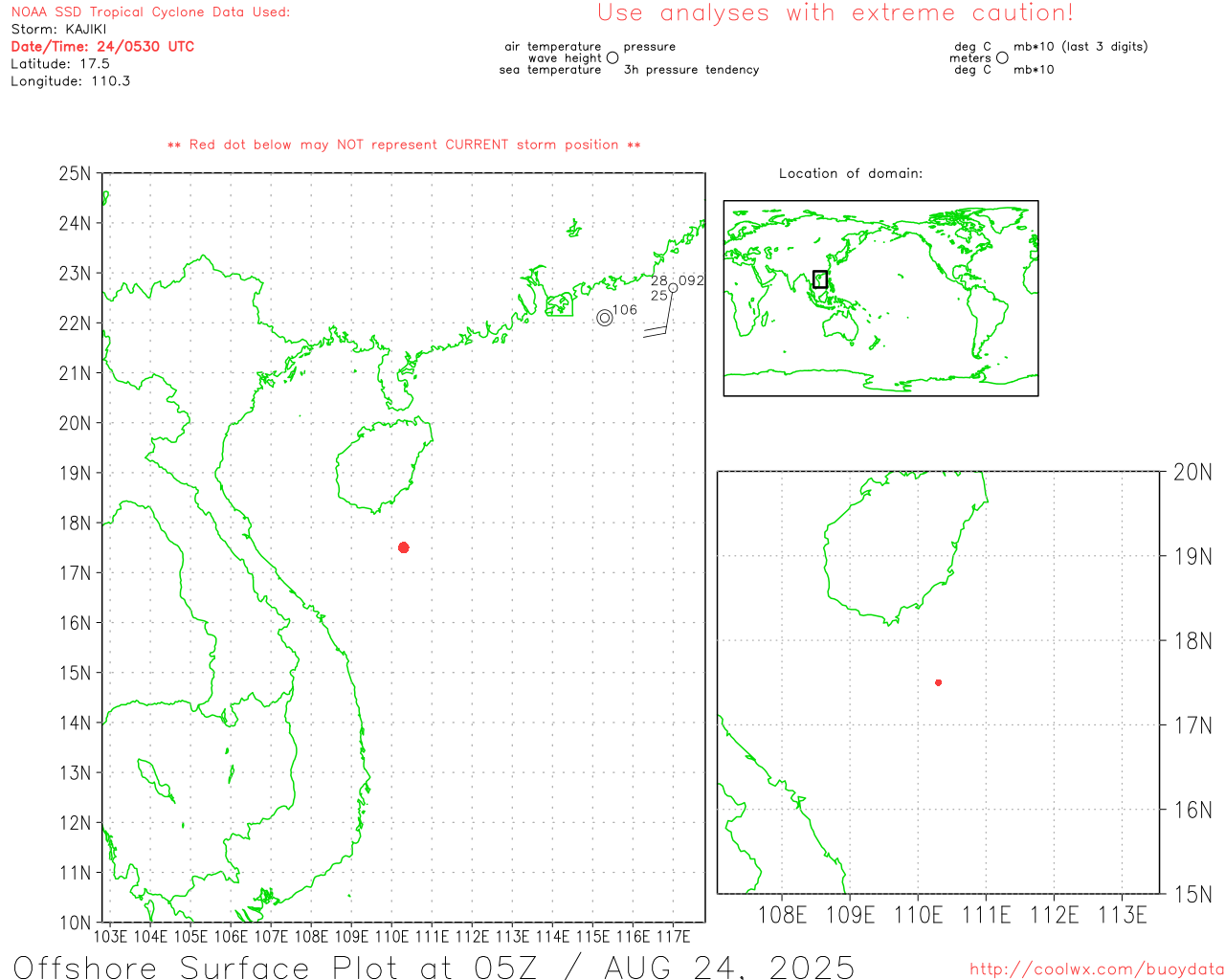
Task: Click the 'Storm: KAJIKI' text
Action: click(58, 30)
